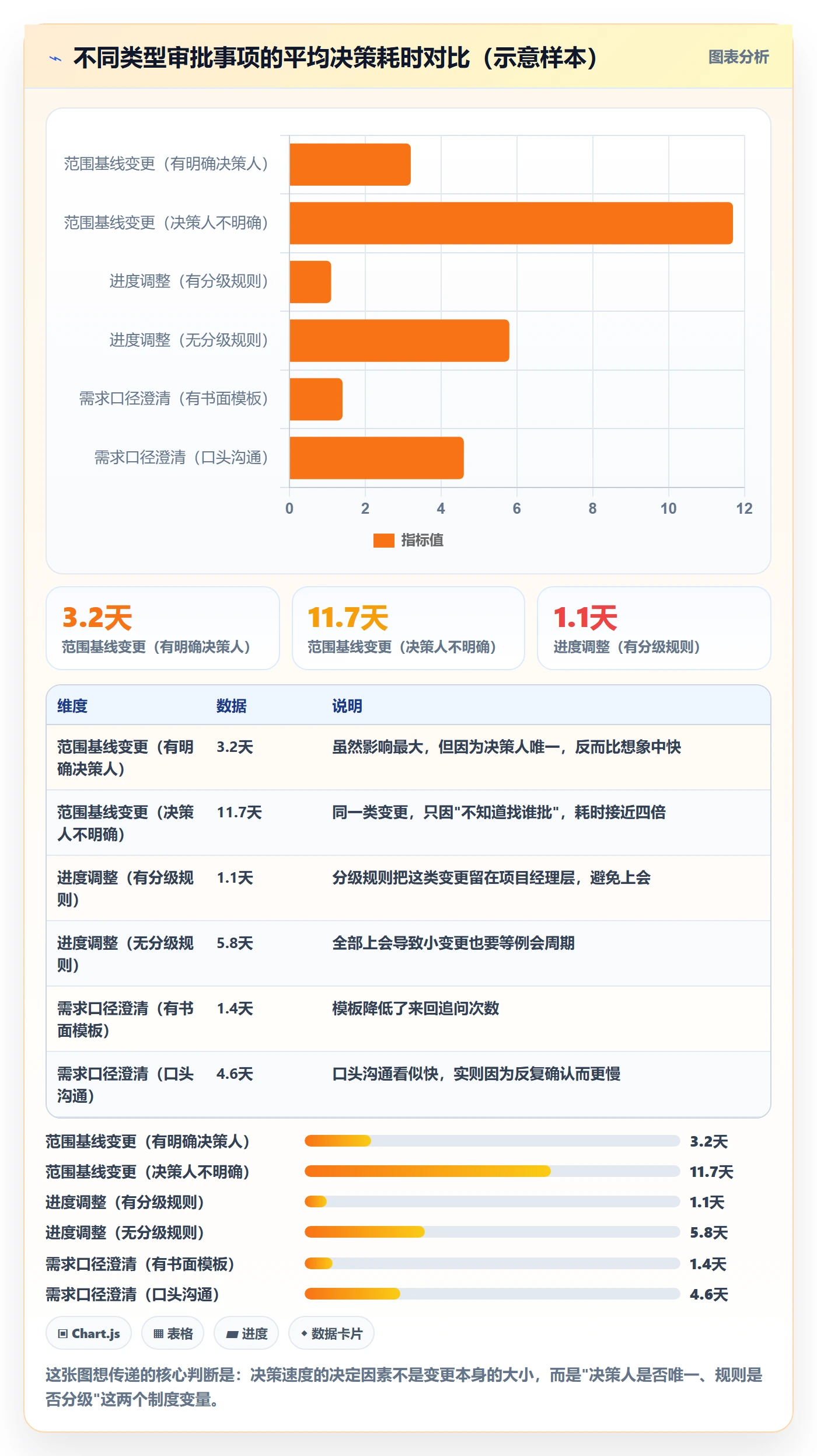Click the 需求口径澄清（口头沟通）chart bar
817x1456 pixels.
377,458
